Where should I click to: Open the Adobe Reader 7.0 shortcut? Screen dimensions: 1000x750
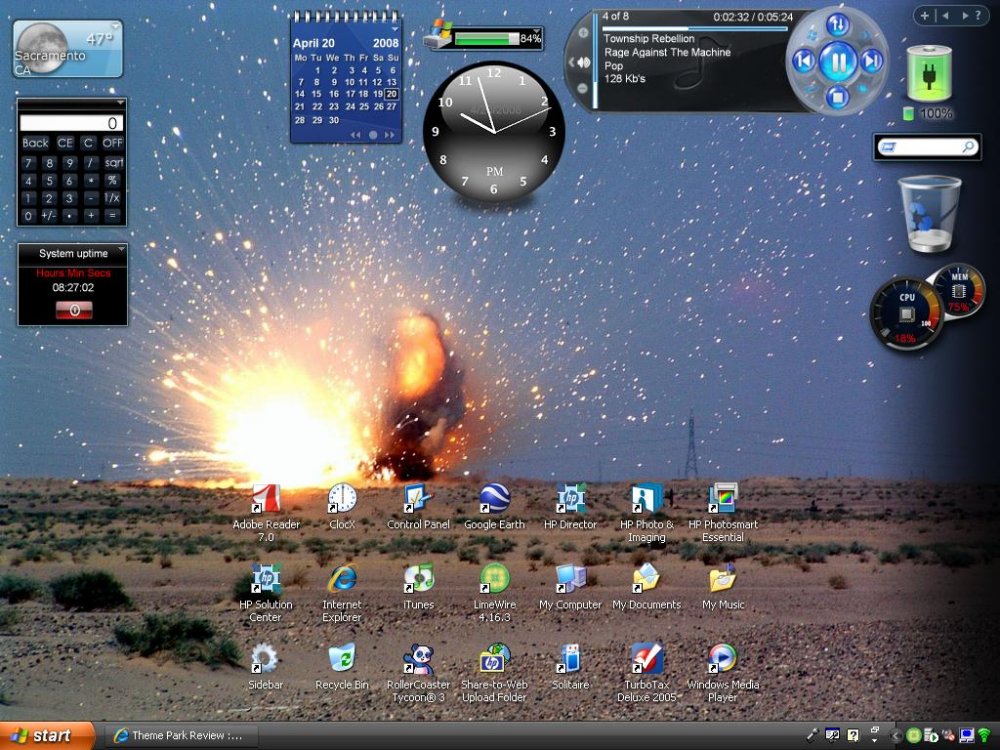tap(266, 498)
